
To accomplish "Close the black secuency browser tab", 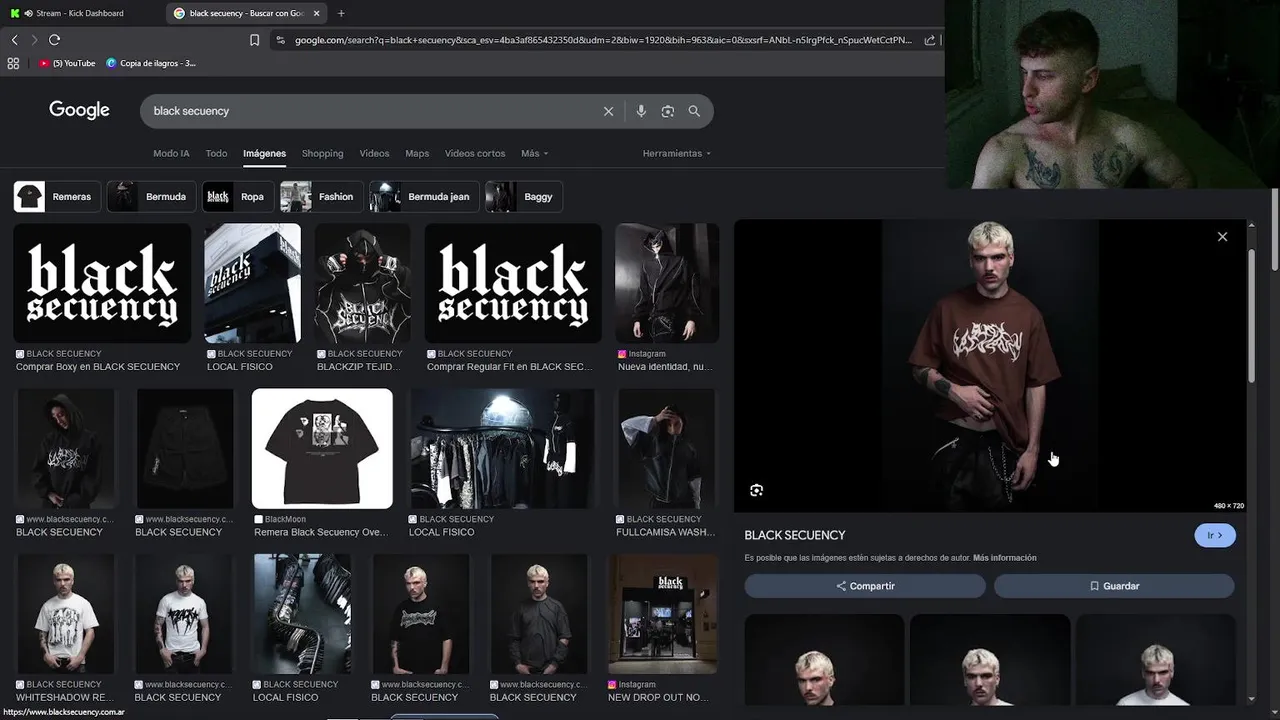I will pyautogui.click(x=316, y=13).
